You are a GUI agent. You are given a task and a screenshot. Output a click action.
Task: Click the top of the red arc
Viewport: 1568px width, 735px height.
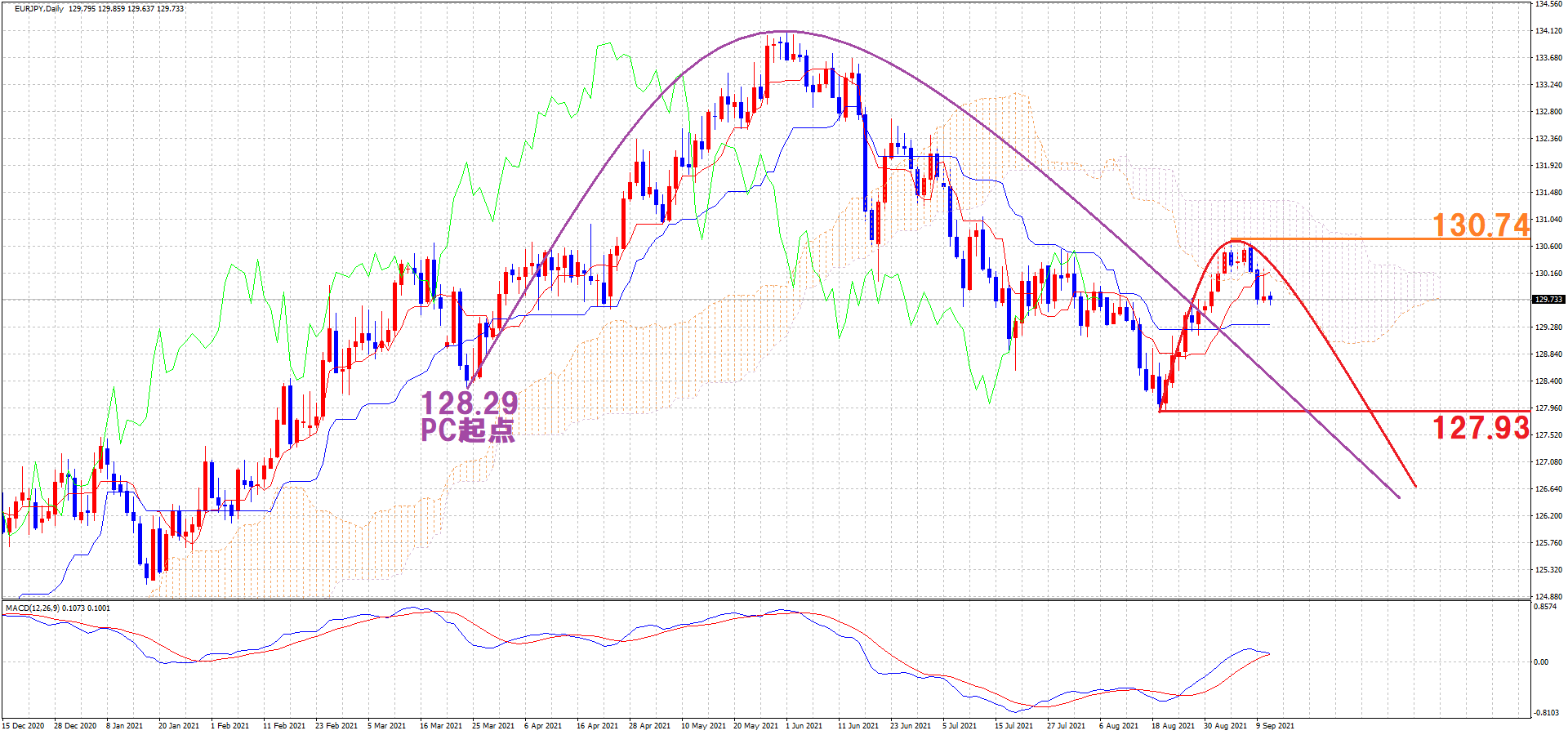click(1235, 241)
